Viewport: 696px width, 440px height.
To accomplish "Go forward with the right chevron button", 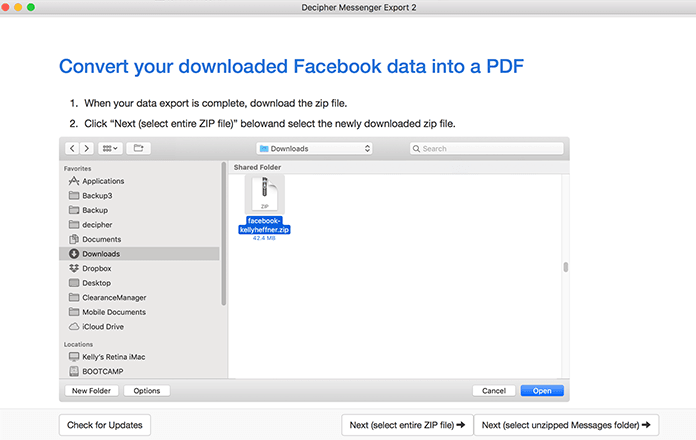I will pos(87,148).
